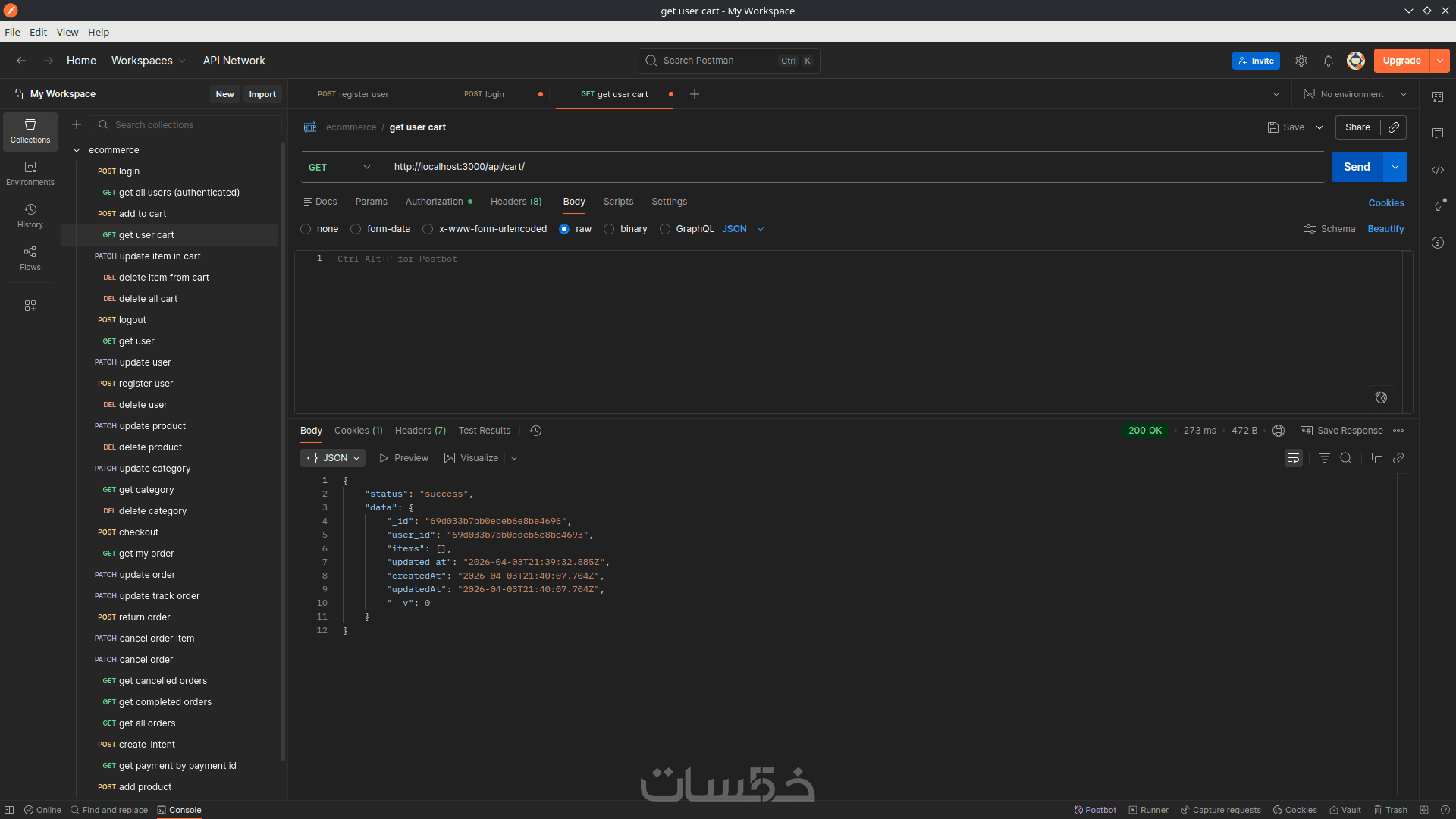Collapse the ecommerce collection tree
This screenshot has width=1456, height=819.
(77, 150)
